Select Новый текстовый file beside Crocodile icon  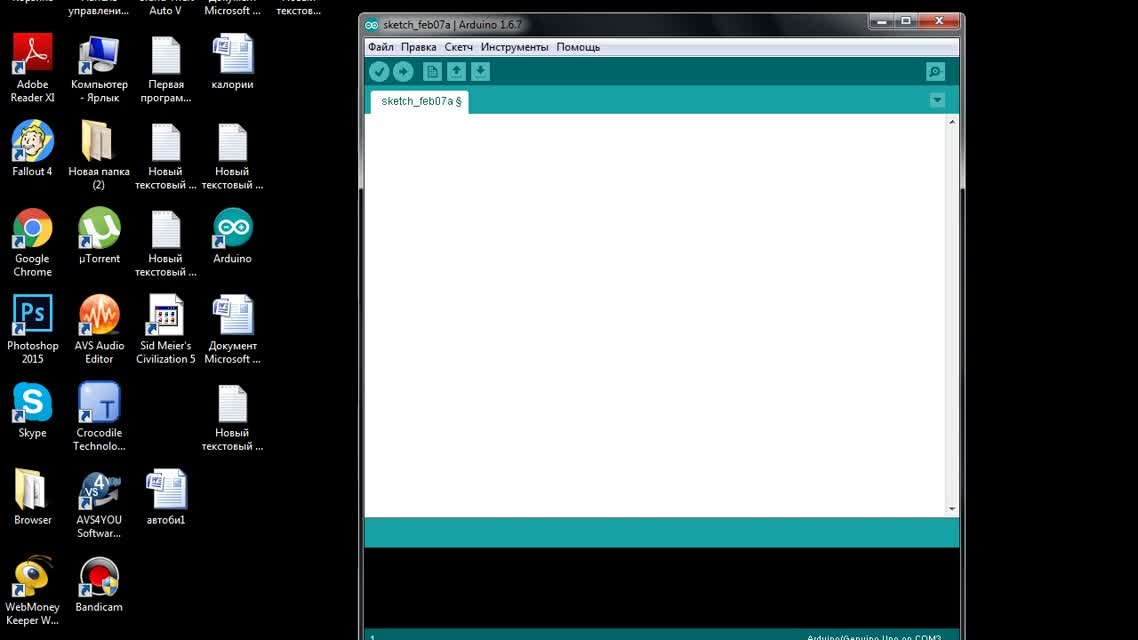232,417
